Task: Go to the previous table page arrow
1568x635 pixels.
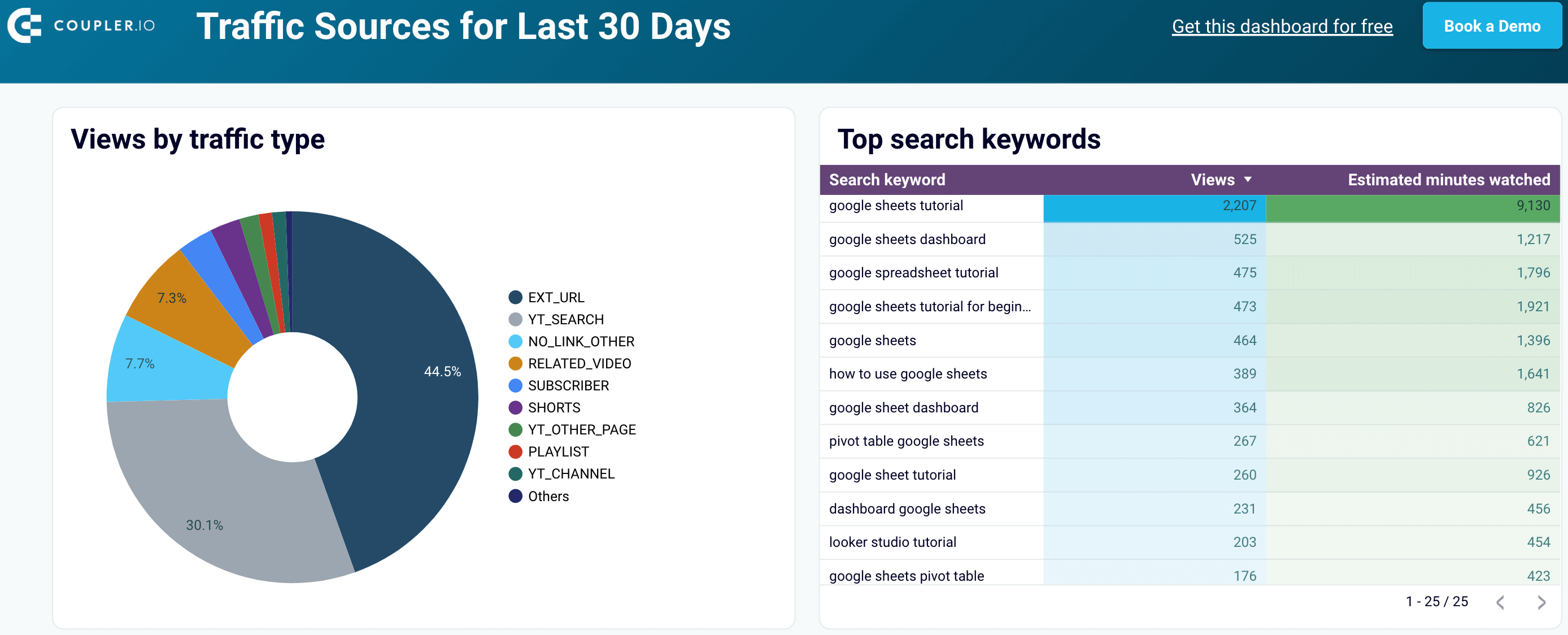Action: click(x=1500, y=602)
